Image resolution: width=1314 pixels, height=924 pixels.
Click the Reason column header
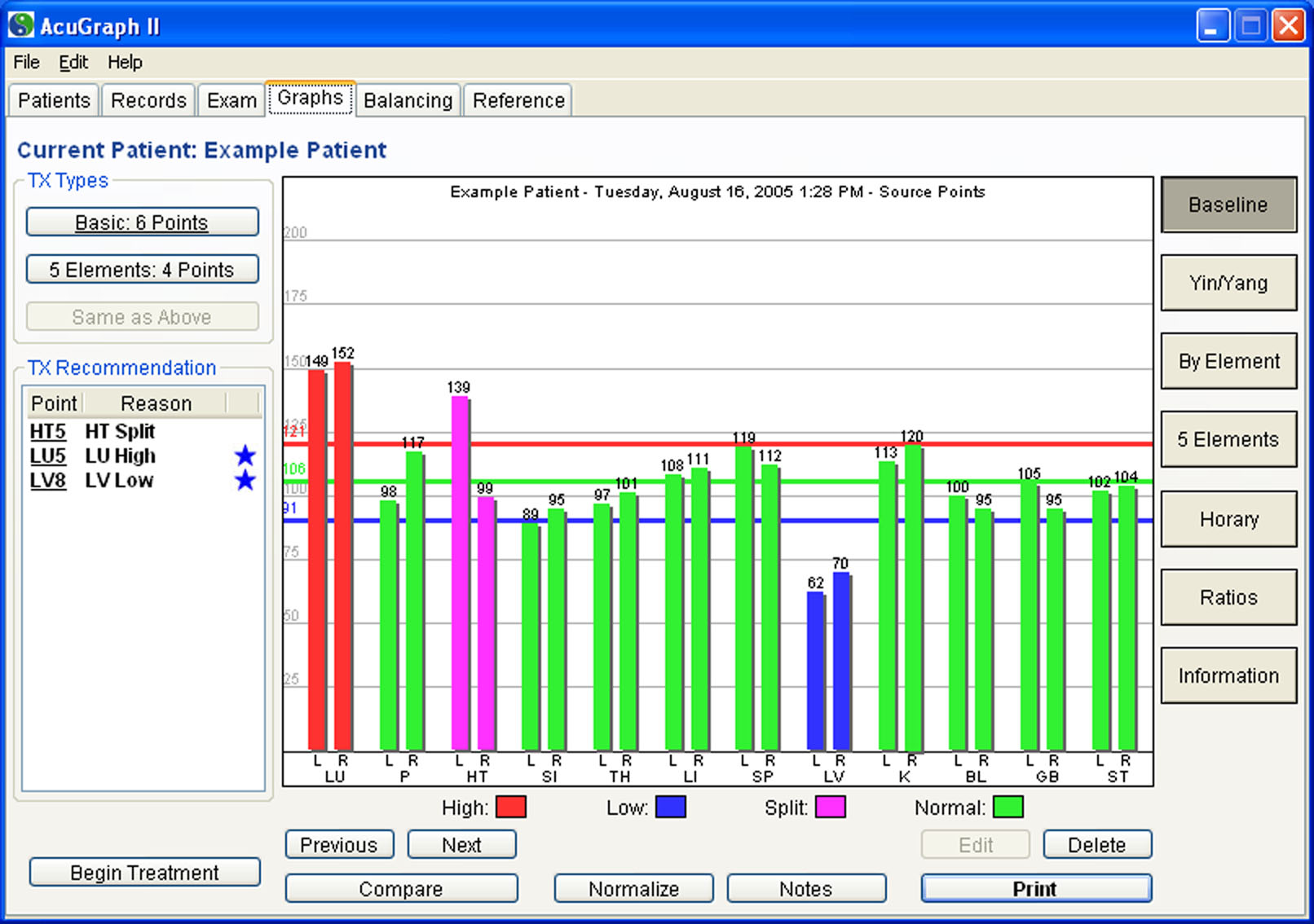(156, 403)
